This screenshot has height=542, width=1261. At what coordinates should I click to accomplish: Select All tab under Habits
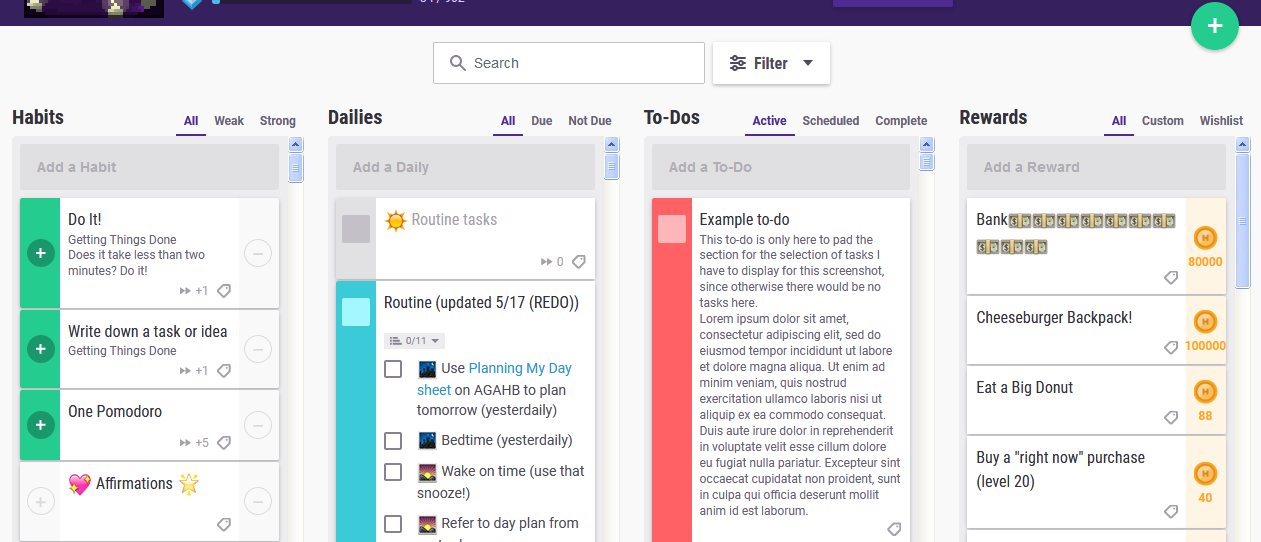pos(191,121)
